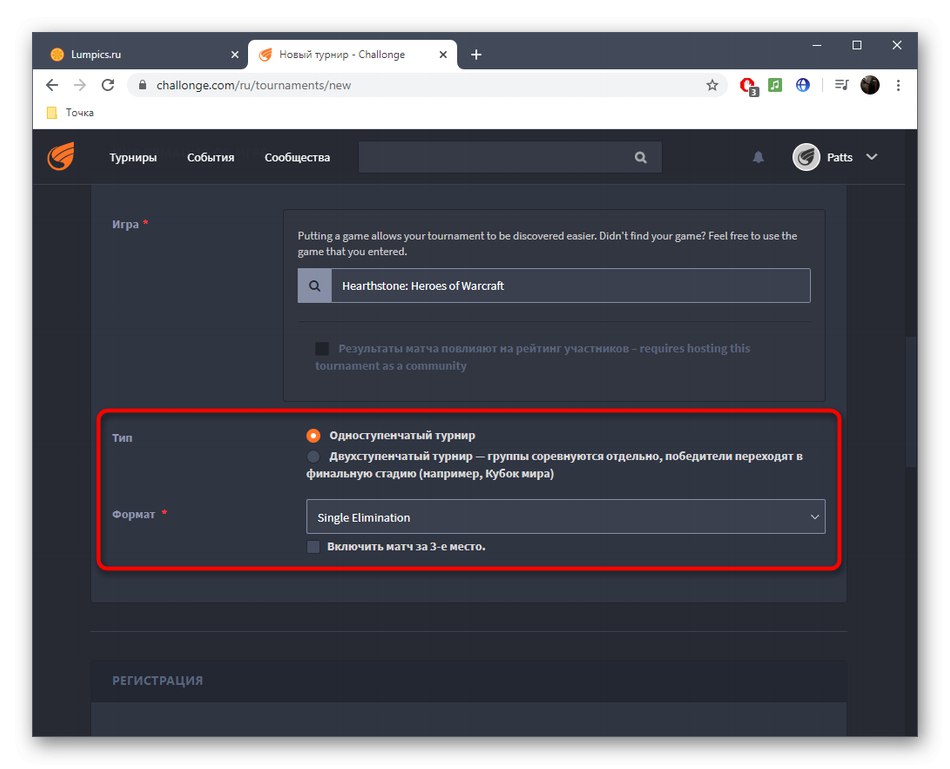
Task: Open Chrome's media playlist control icon
Action: (x=840, y=85)
